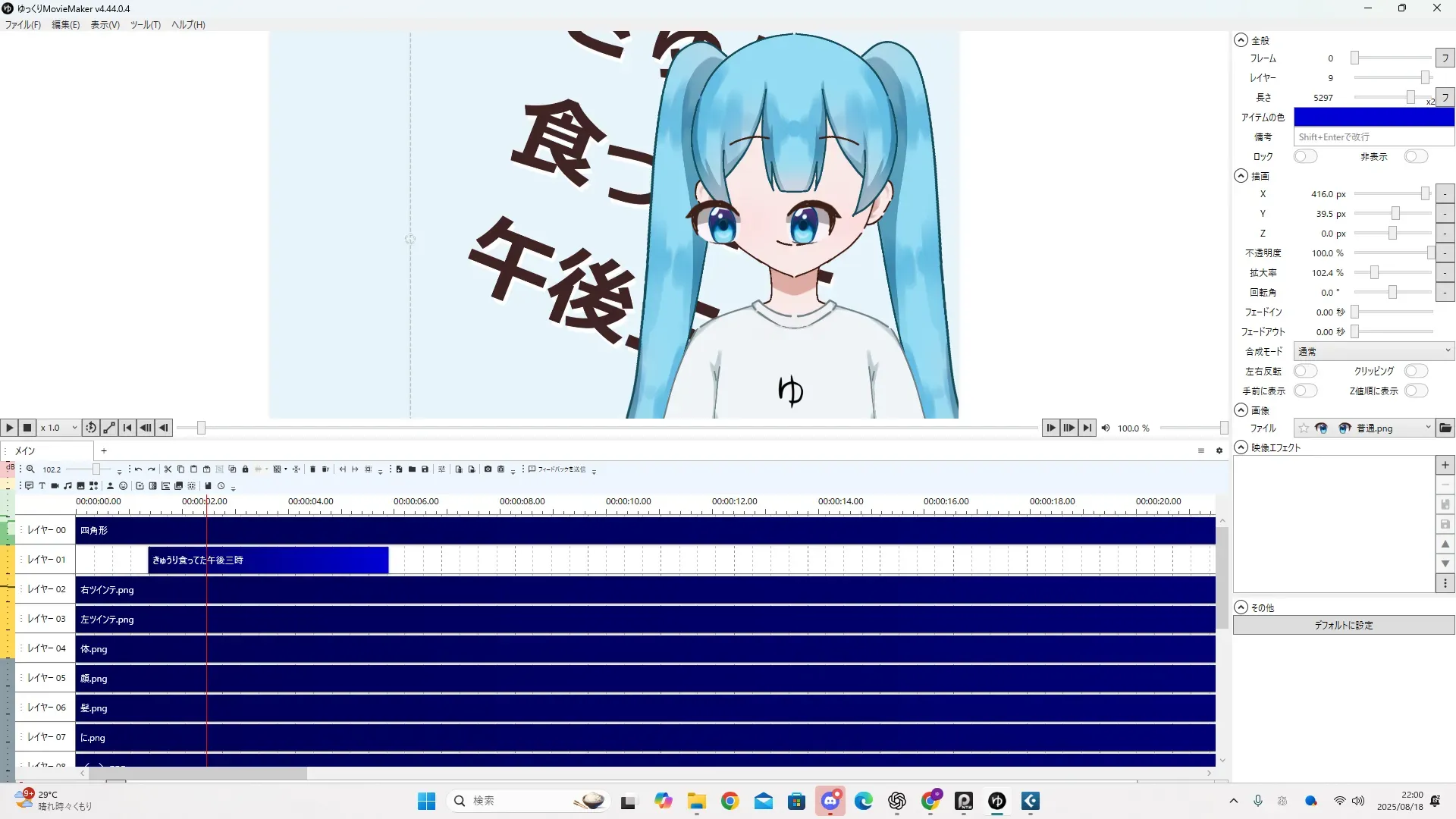1456x819 pixels.
Task: Click the デフォルトに設定 button
Action: click(x=1343, y=625)
